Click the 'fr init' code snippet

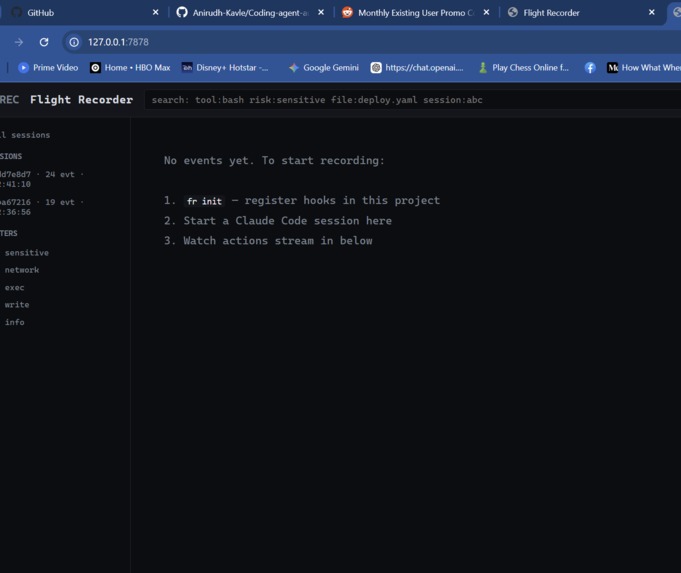[x=204, y=201]
